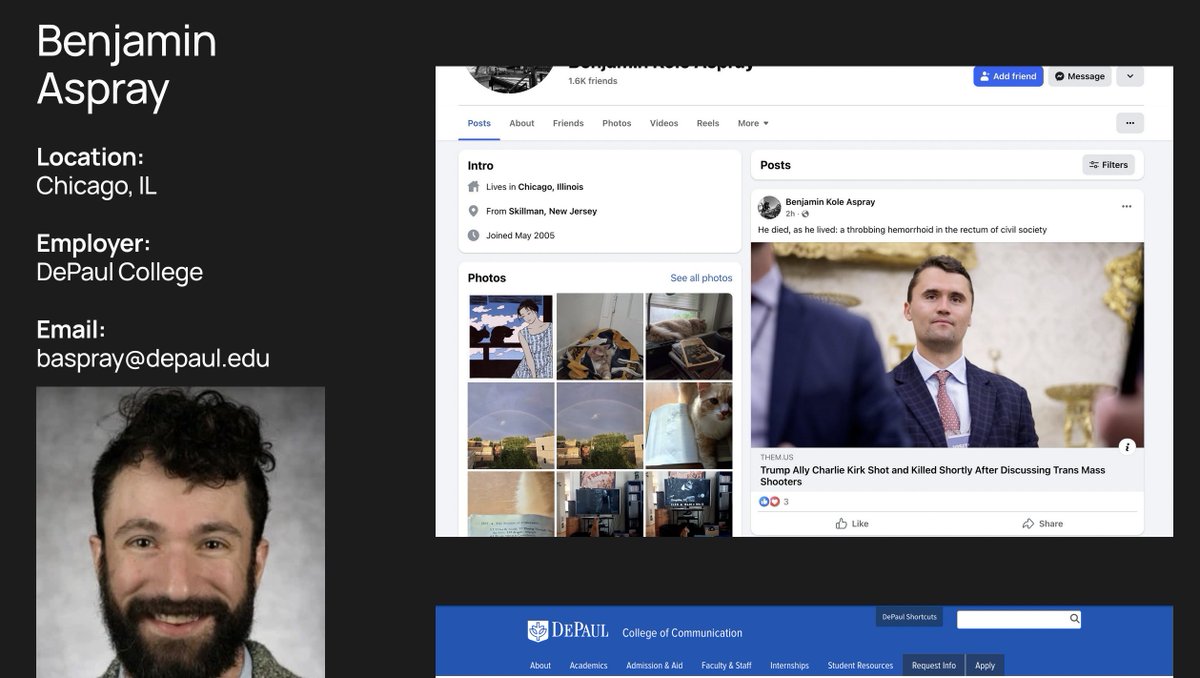The image size is (1200, 678).
Task: Click the College of Communication title link
Action: pos(682,633)
